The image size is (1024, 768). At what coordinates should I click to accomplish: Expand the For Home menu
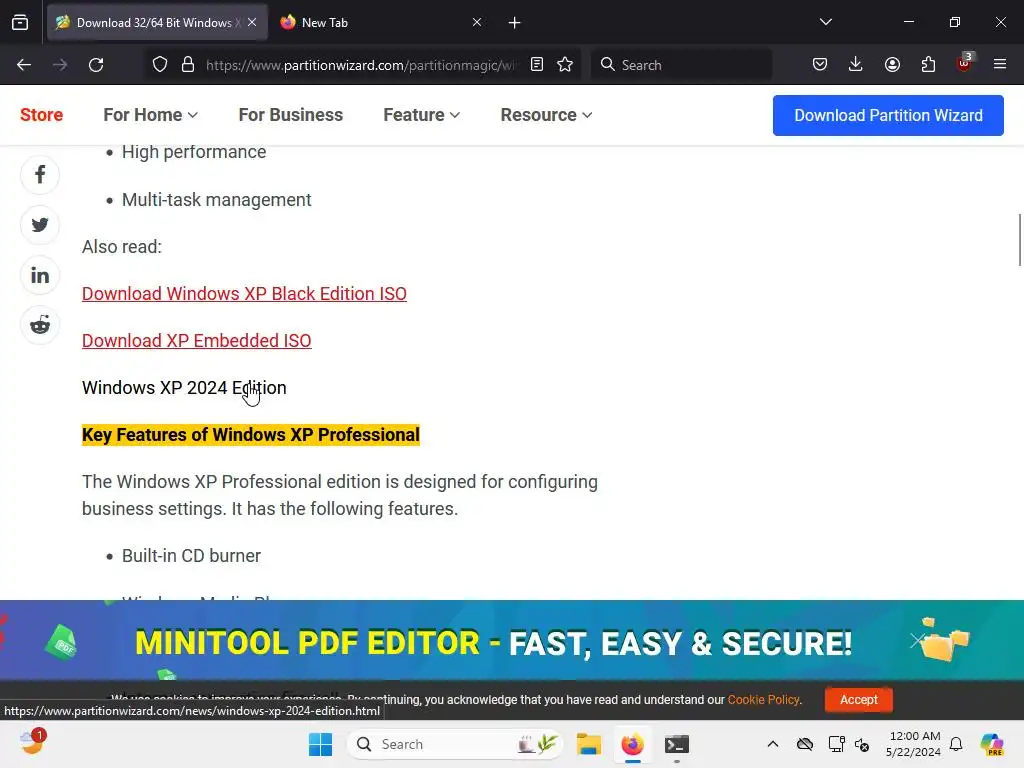pos(150,115)
